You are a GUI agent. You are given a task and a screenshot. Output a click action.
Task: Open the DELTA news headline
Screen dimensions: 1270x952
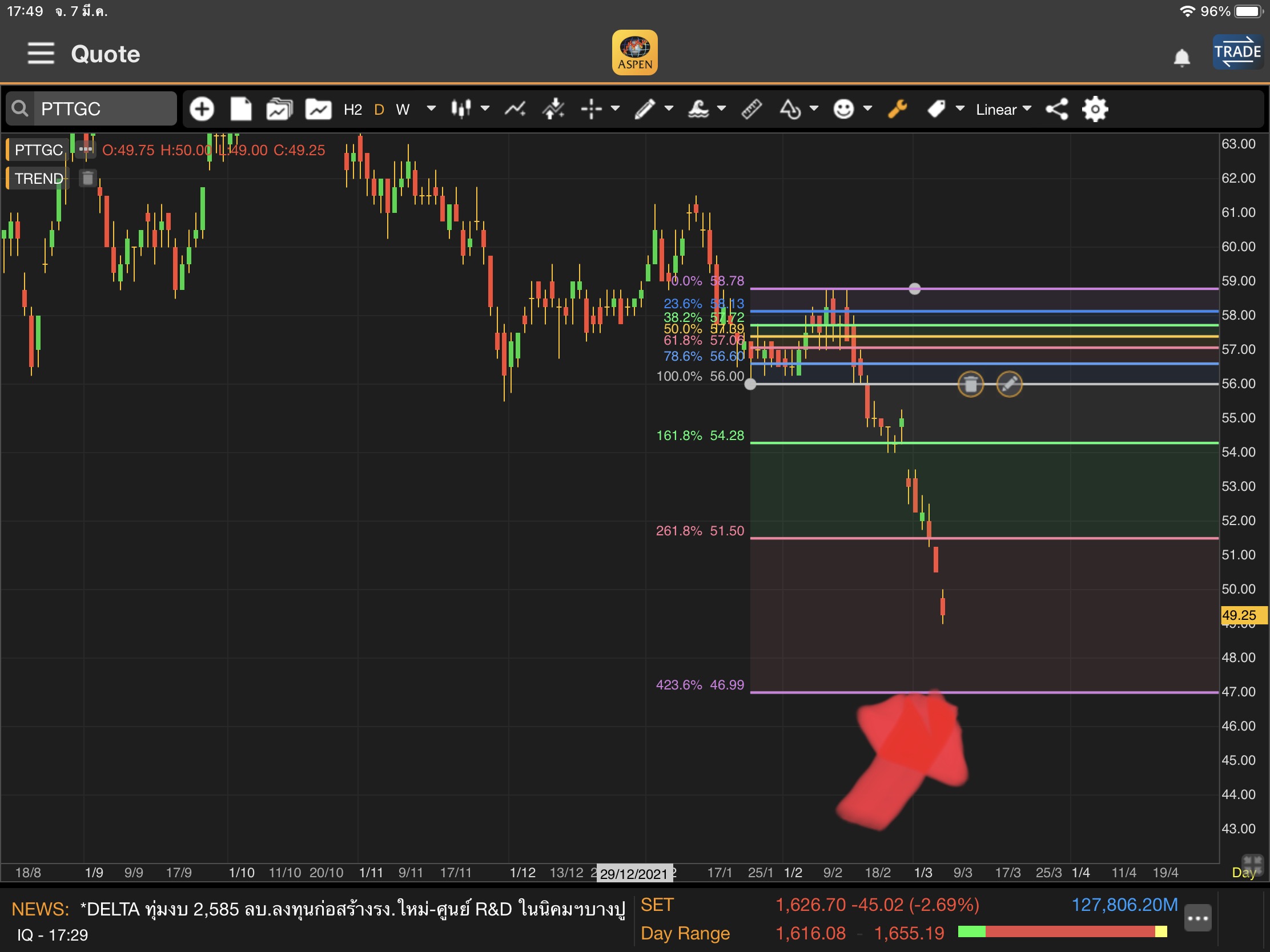coord(352,909)
